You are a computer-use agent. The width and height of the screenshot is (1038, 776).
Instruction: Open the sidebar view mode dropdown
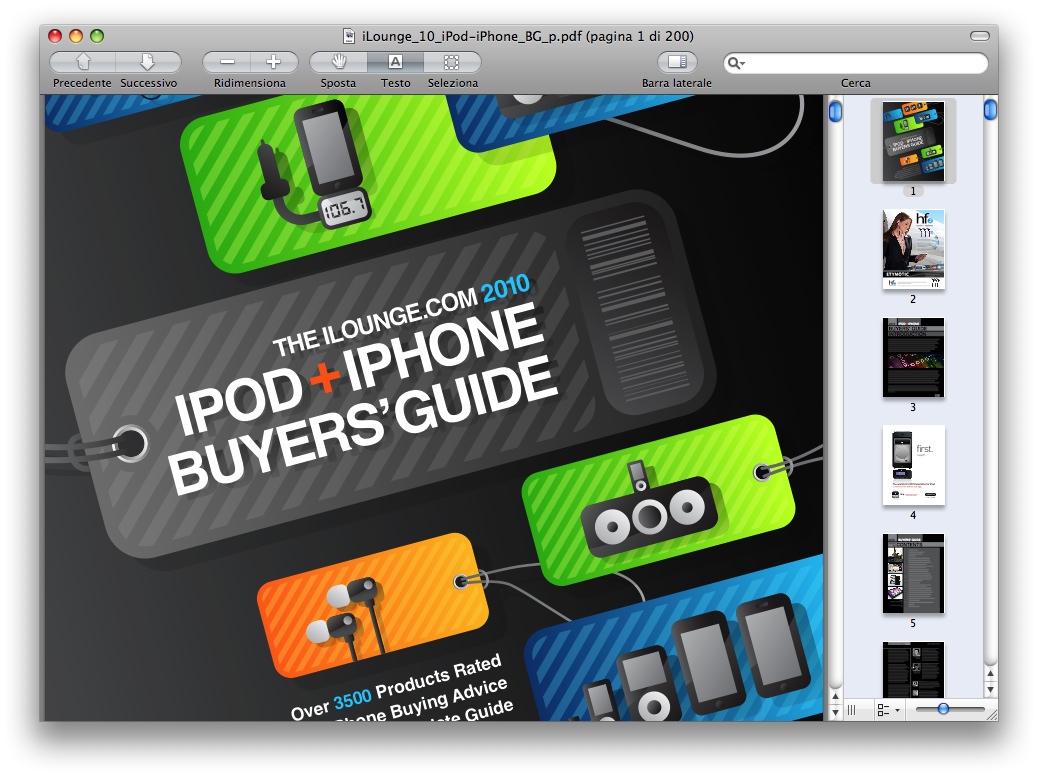tap(888, 710)
